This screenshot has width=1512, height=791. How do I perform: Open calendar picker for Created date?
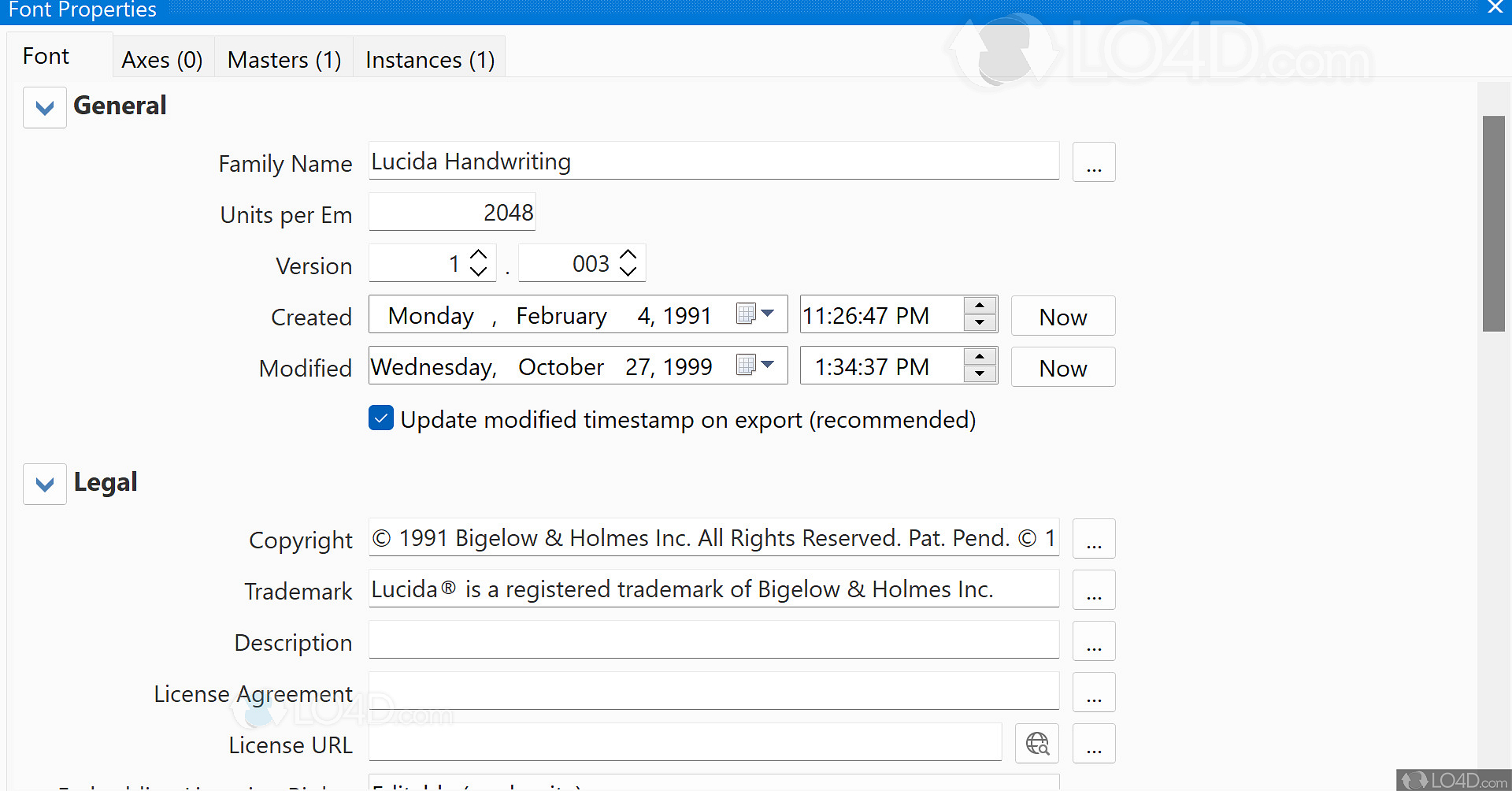pyautogui.click(x=756, y=314)
